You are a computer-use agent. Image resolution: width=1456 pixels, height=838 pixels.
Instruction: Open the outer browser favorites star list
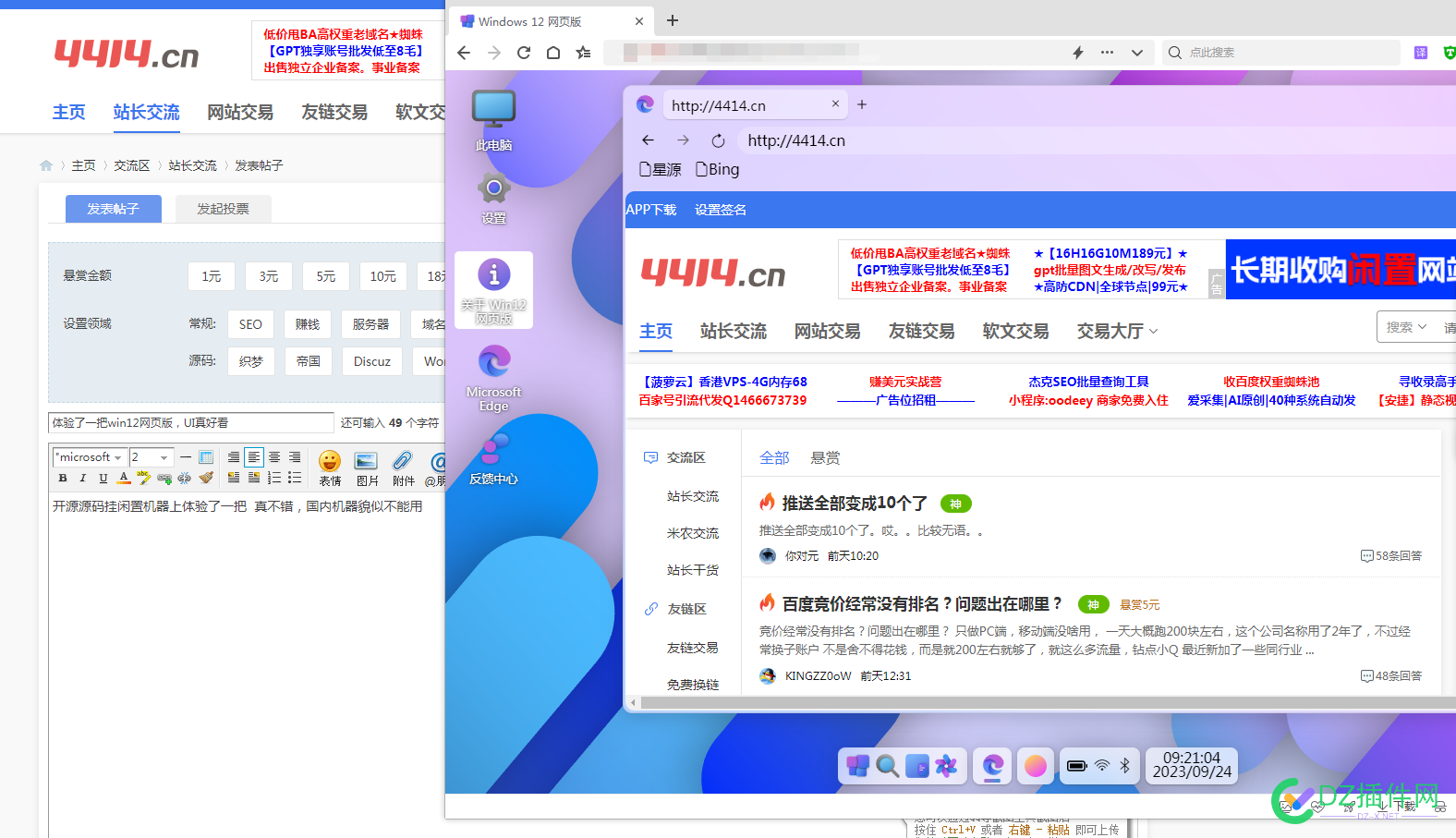click(x=583, y=53)
